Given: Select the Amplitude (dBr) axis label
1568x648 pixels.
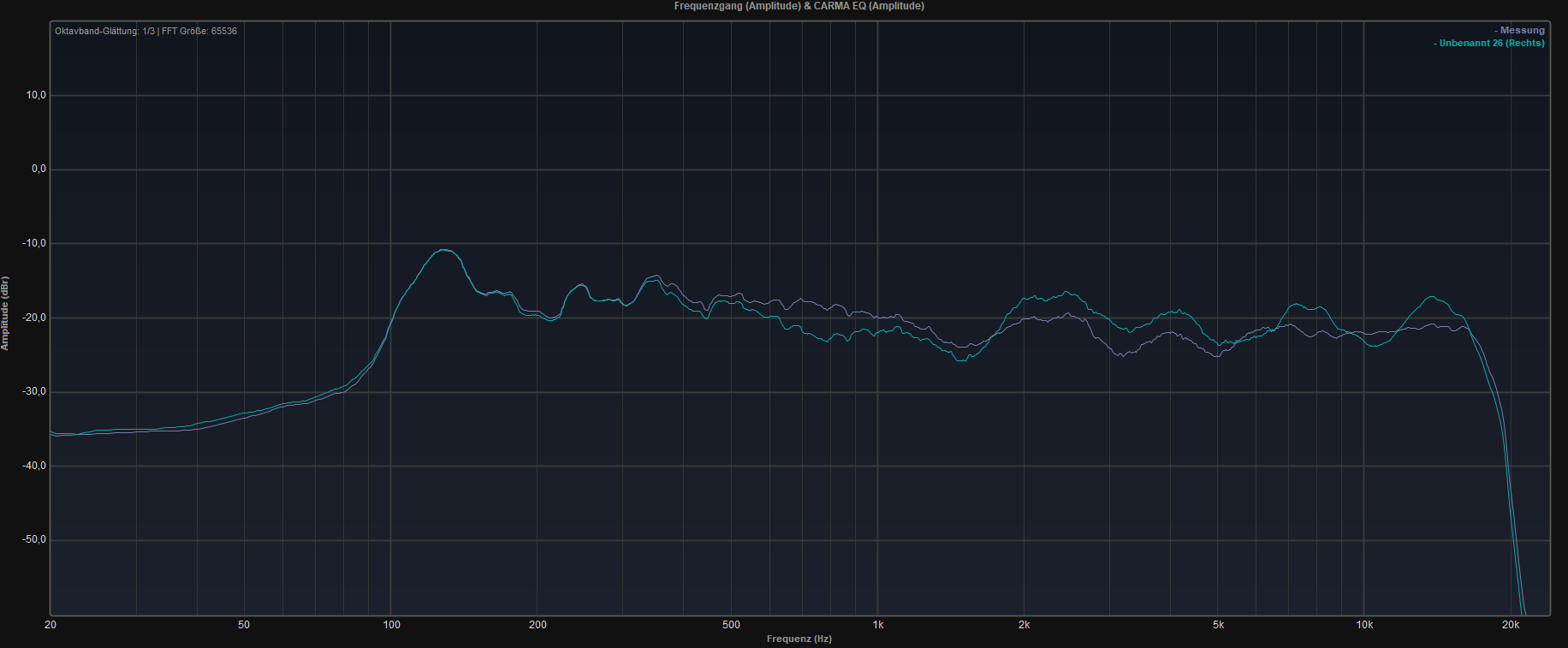Looking at the screenshot, I should click(x=5, y=313).
